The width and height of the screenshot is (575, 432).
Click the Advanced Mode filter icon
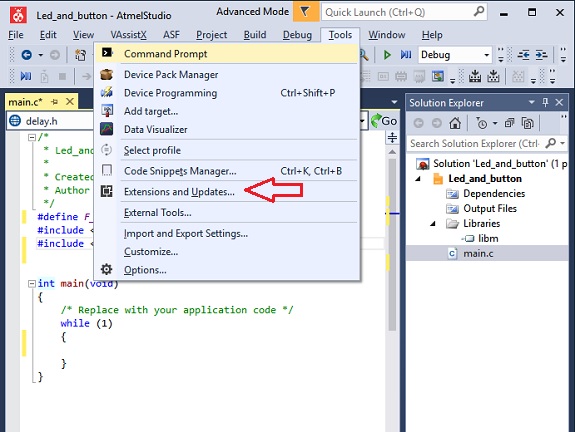305,12
